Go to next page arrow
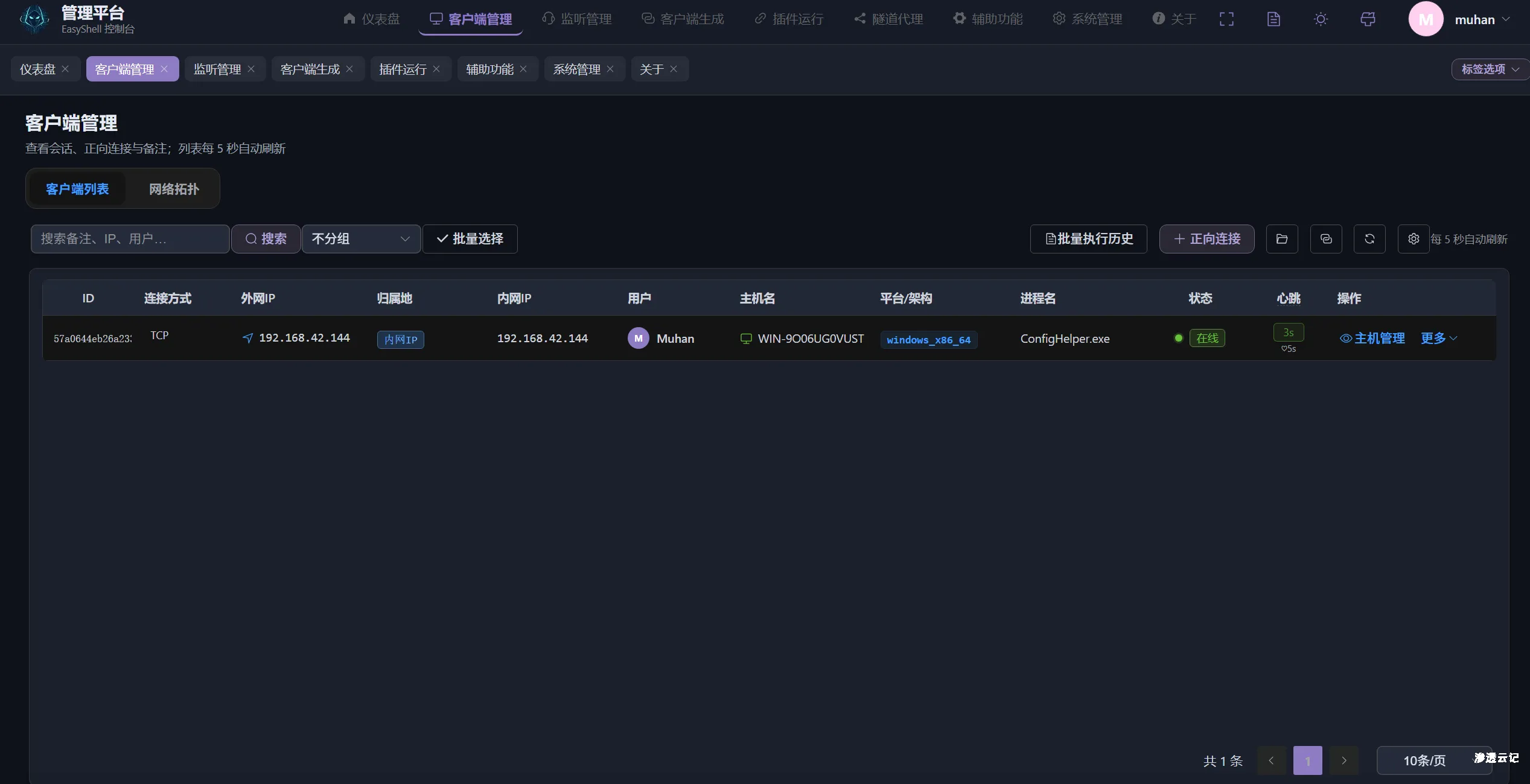This screenshot has width=1530, height=784. tap(1344, 760)
